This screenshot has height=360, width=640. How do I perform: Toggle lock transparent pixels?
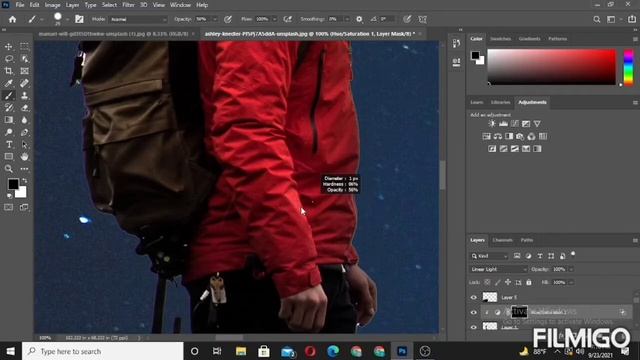pyautogui.click(x=487, y=282)
